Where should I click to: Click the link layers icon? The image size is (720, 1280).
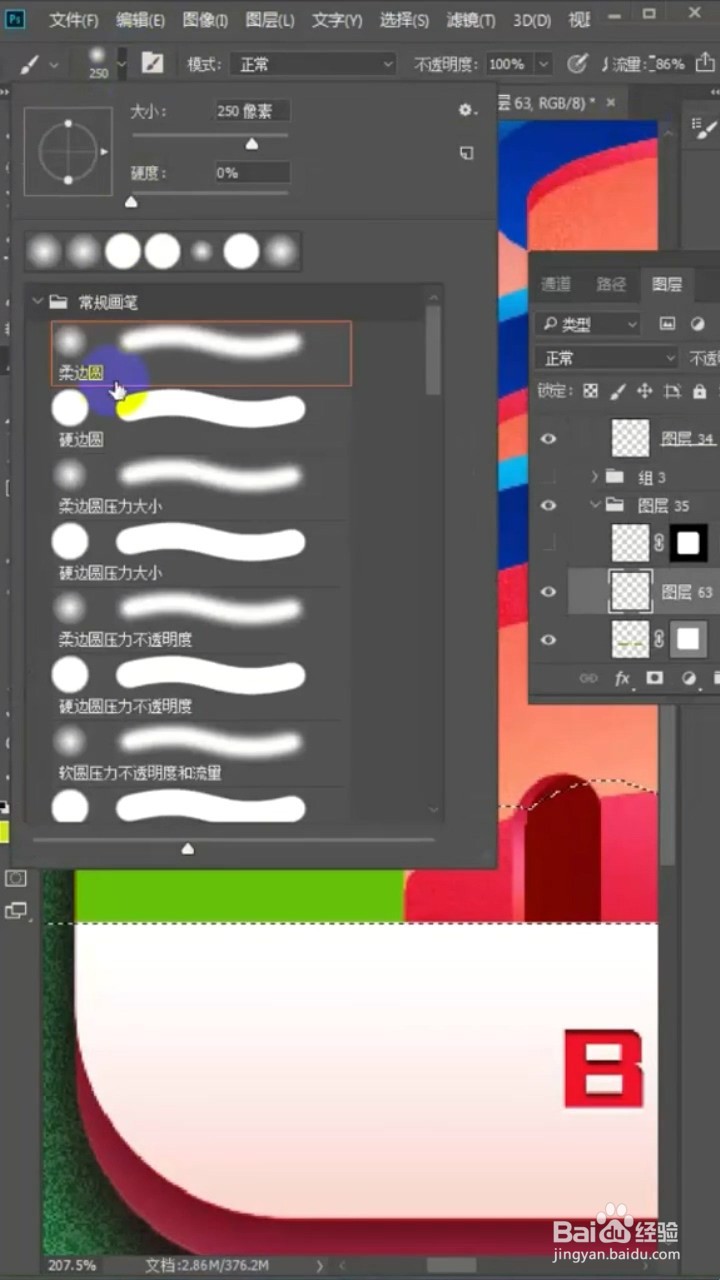[588, 678]
